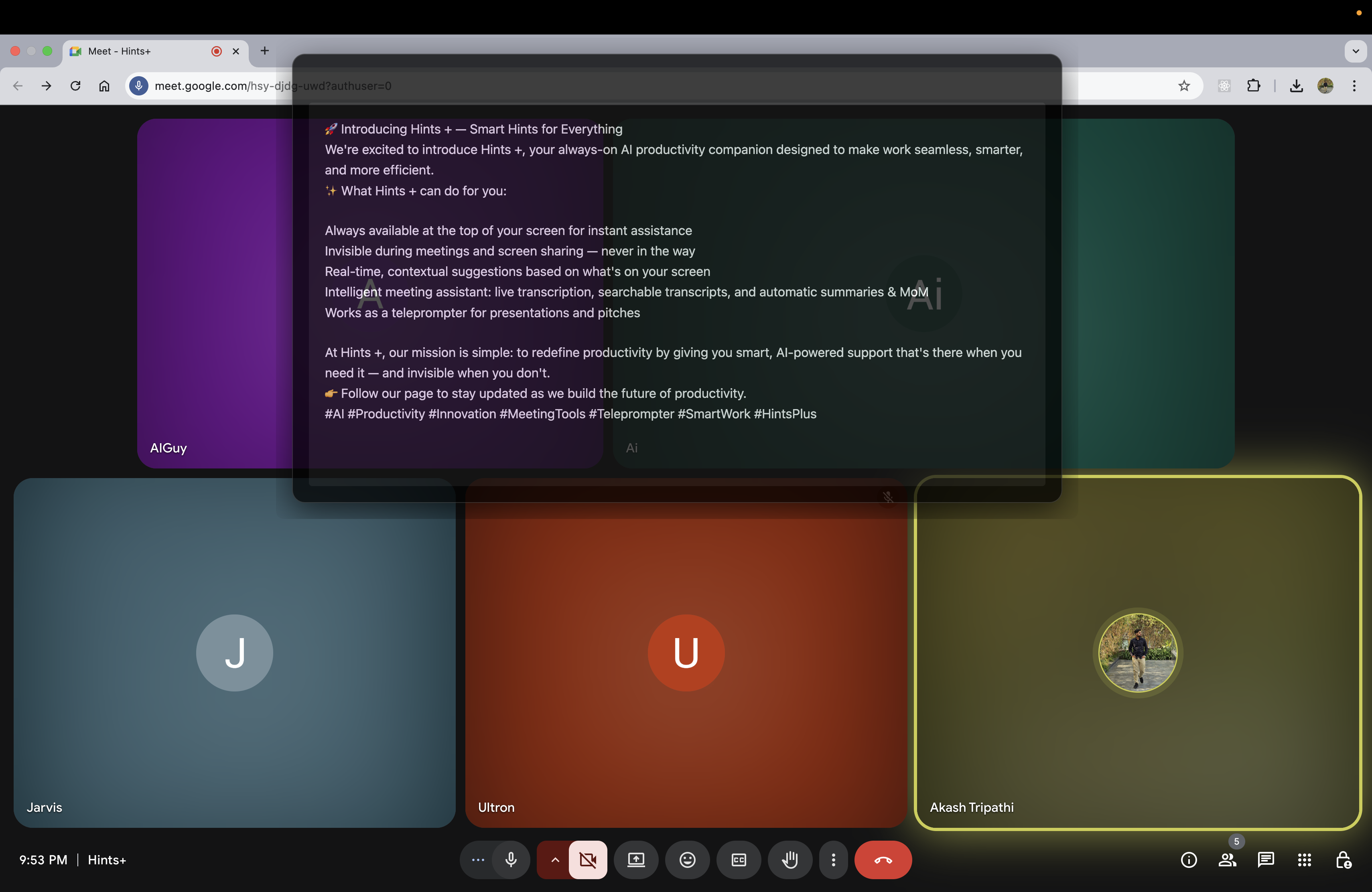Viewport: 1372px width, 892px height.
Task: Click the Ultron name label
Action: click(x=496, y=807)
